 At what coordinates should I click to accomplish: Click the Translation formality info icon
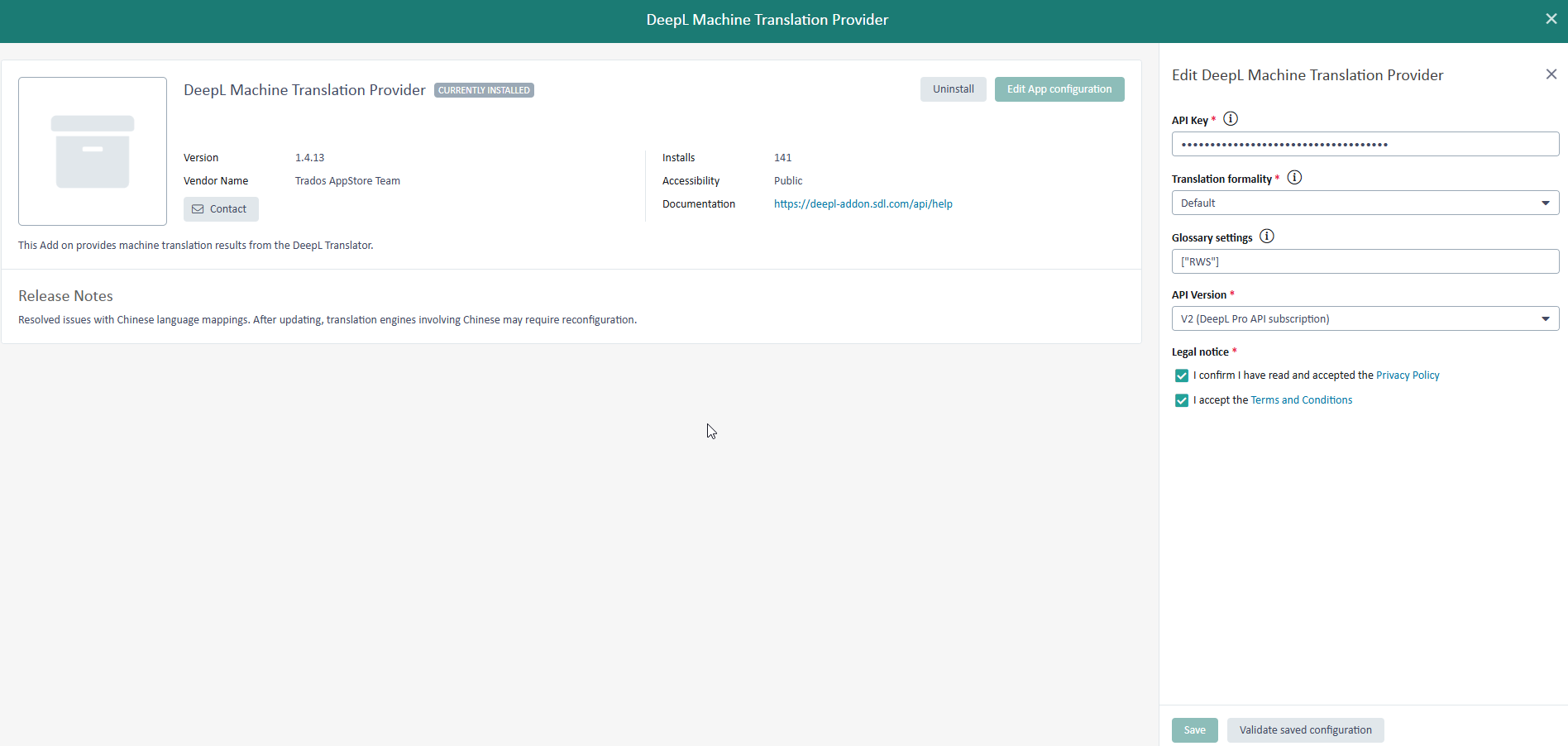tap(1295, 177)
